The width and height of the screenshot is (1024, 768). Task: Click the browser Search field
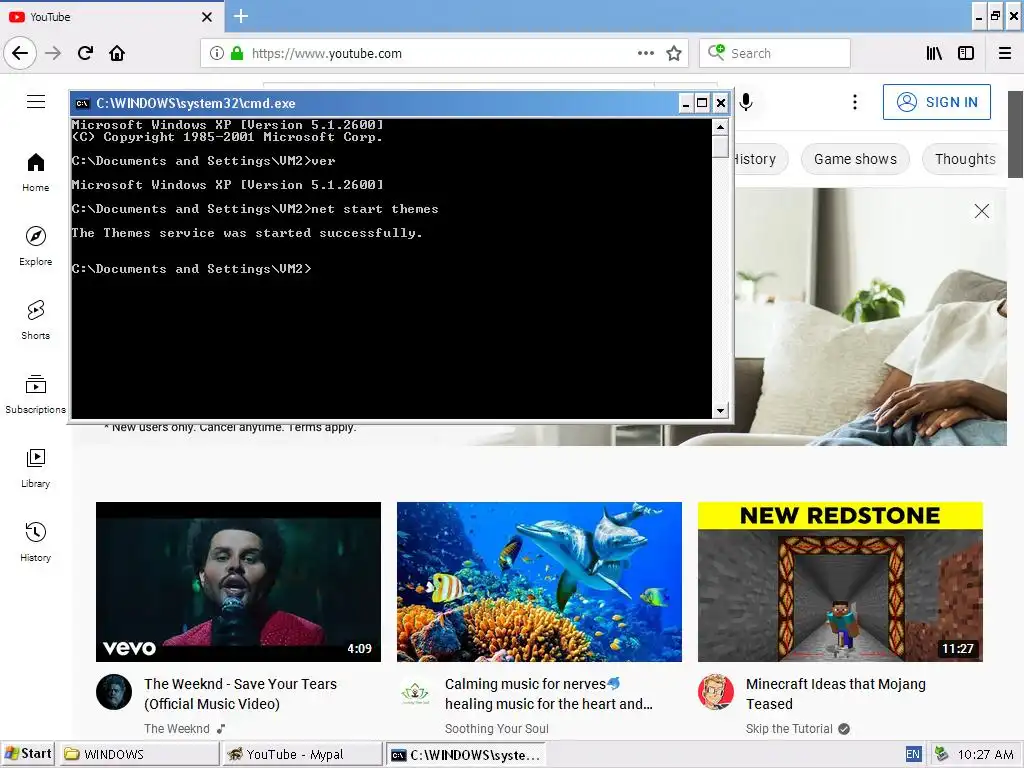[x=775, y=53]
